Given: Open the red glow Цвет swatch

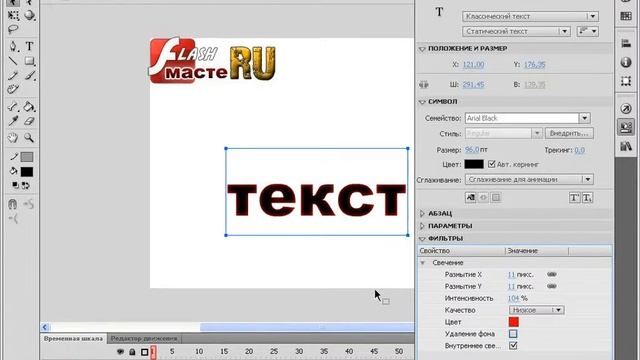Looking at the screenshot, I should [x=513, y=322].
